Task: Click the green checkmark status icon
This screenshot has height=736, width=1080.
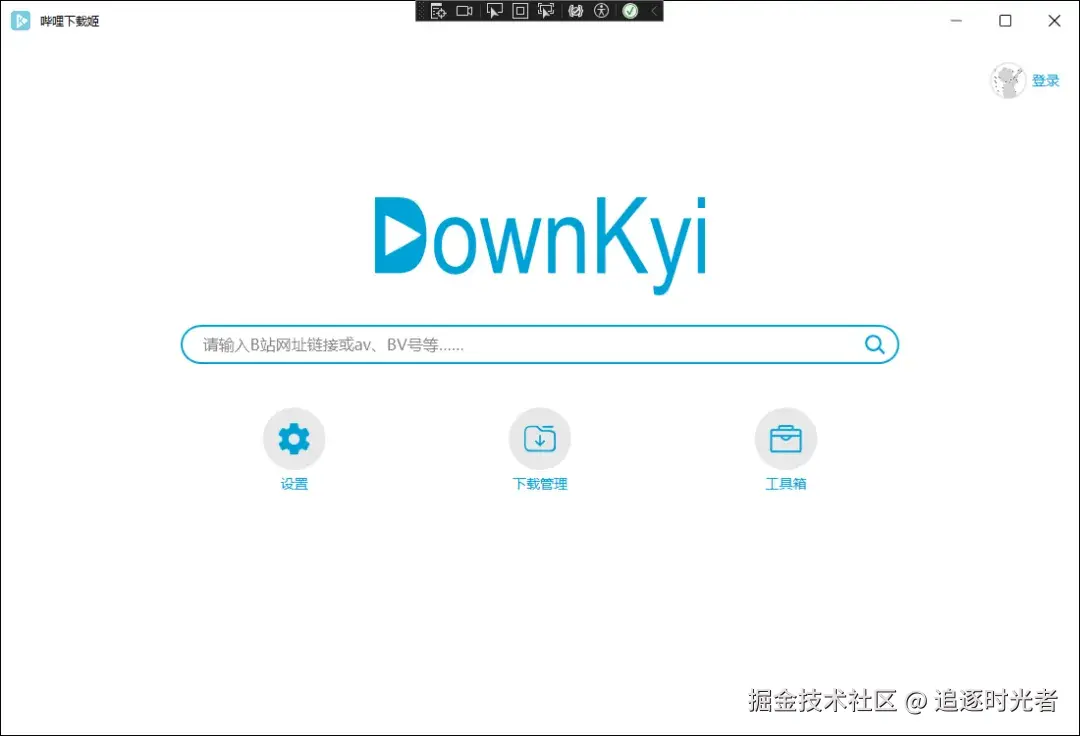Action: pos(630,11)
